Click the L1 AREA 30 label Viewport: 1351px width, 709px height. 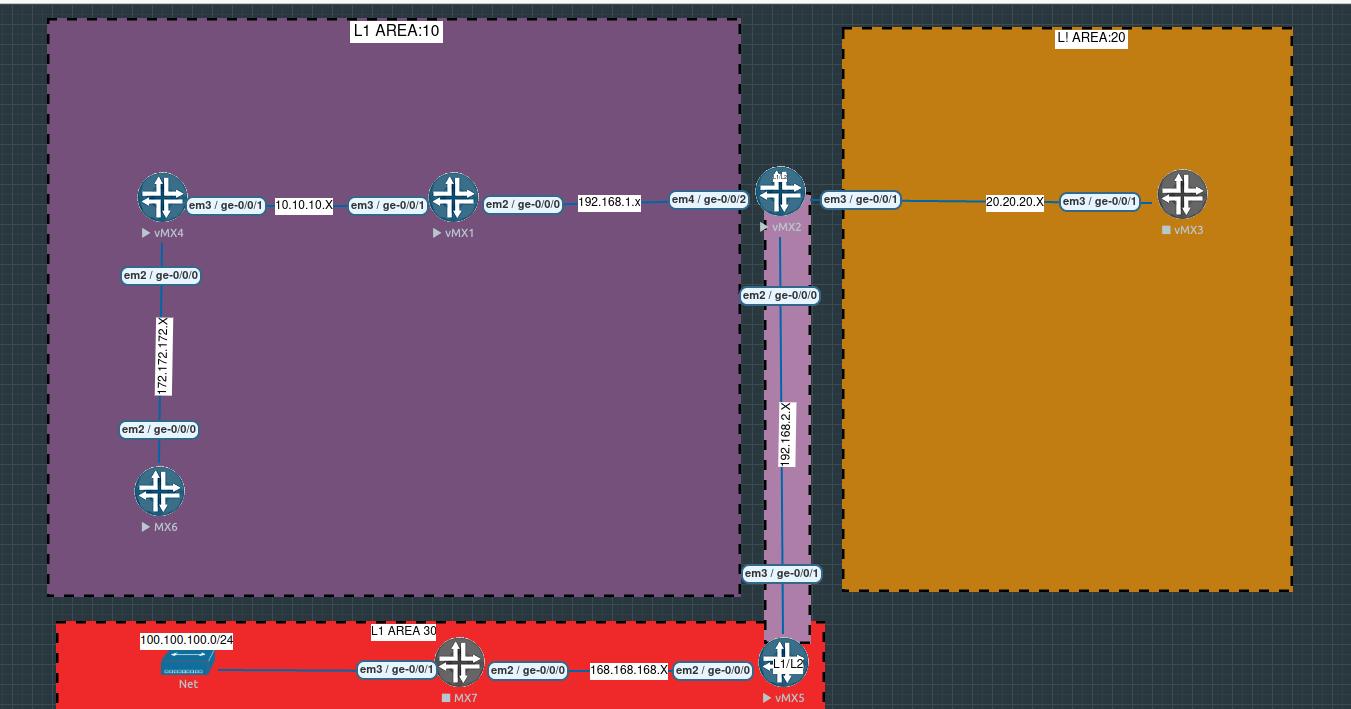(x=404, y=631)
